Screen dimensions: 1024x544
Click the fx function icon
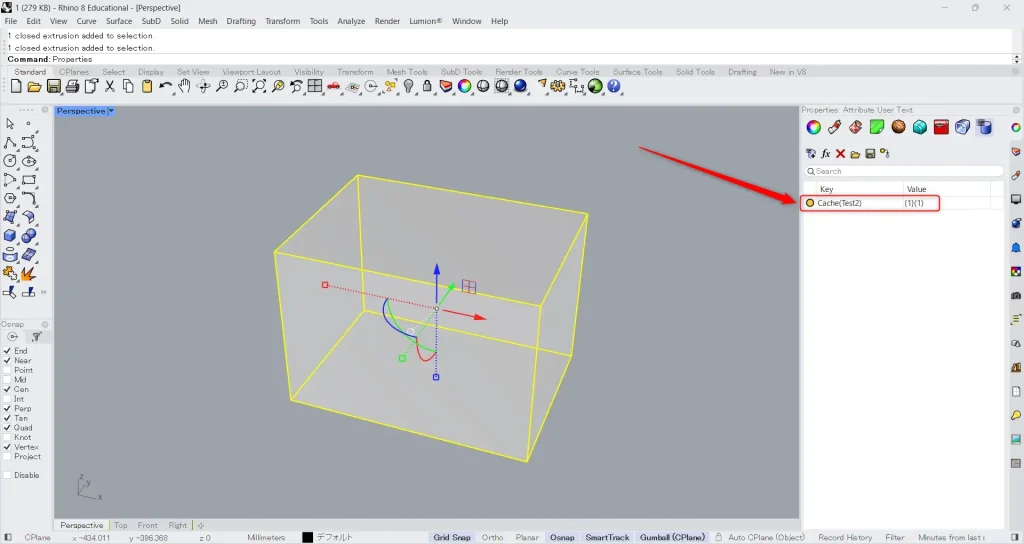coord(826,154)
